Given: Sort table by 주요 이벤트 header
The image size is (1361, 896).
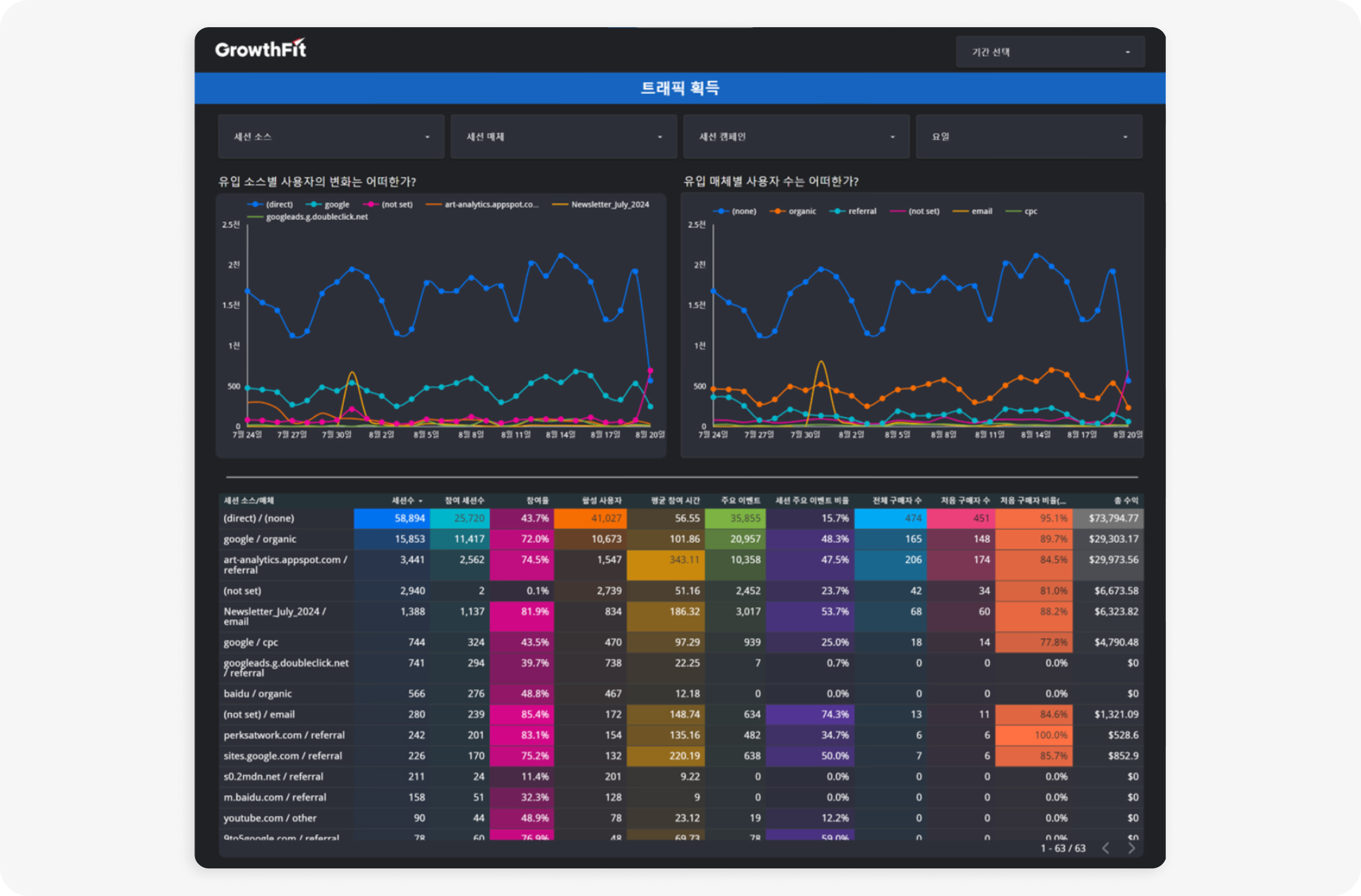Looking at the screenshot, I should 741,500.
